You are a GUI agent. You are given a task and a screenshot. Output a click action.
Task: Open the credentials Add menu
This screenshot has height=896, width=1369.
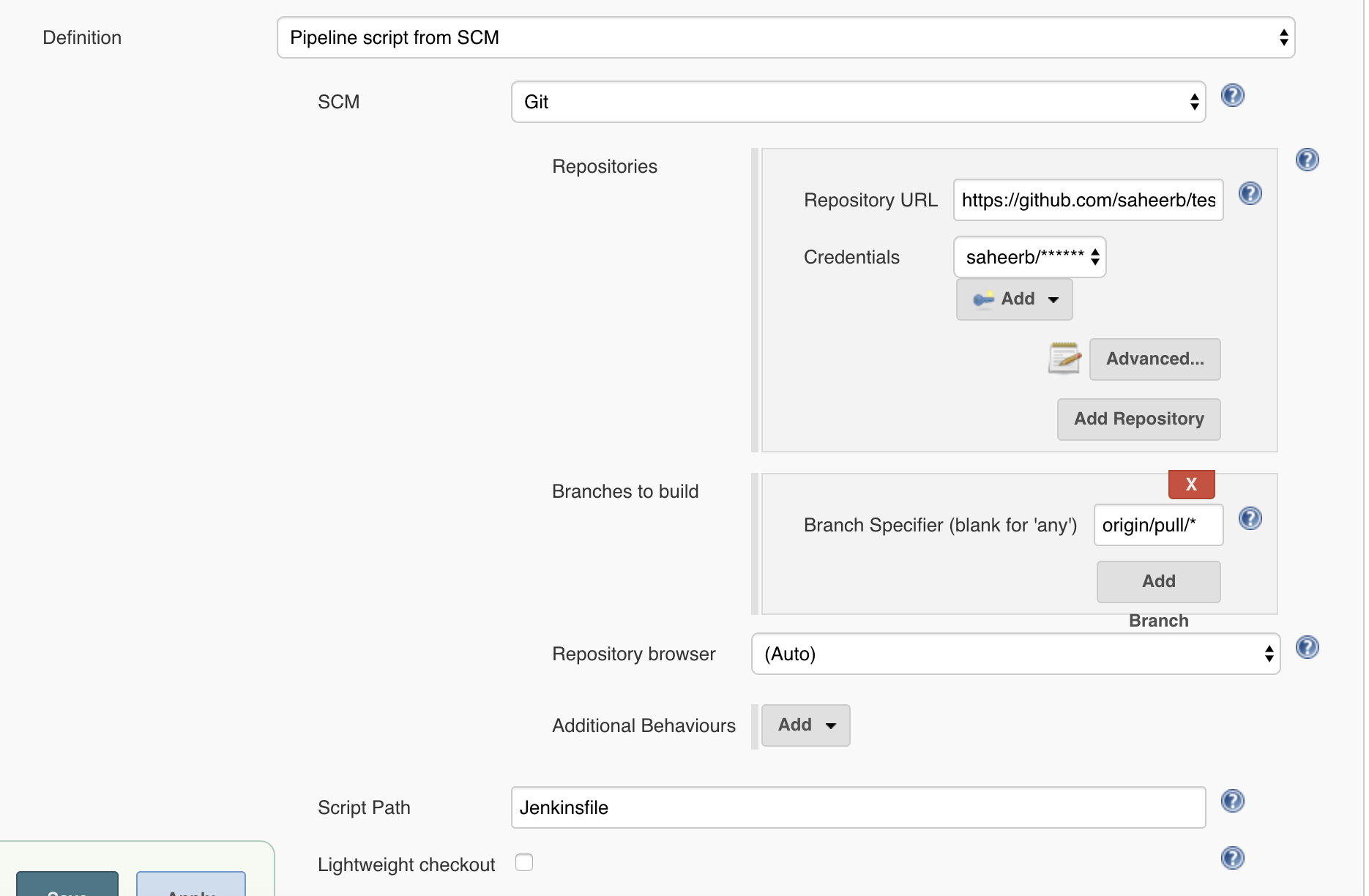1014,299
